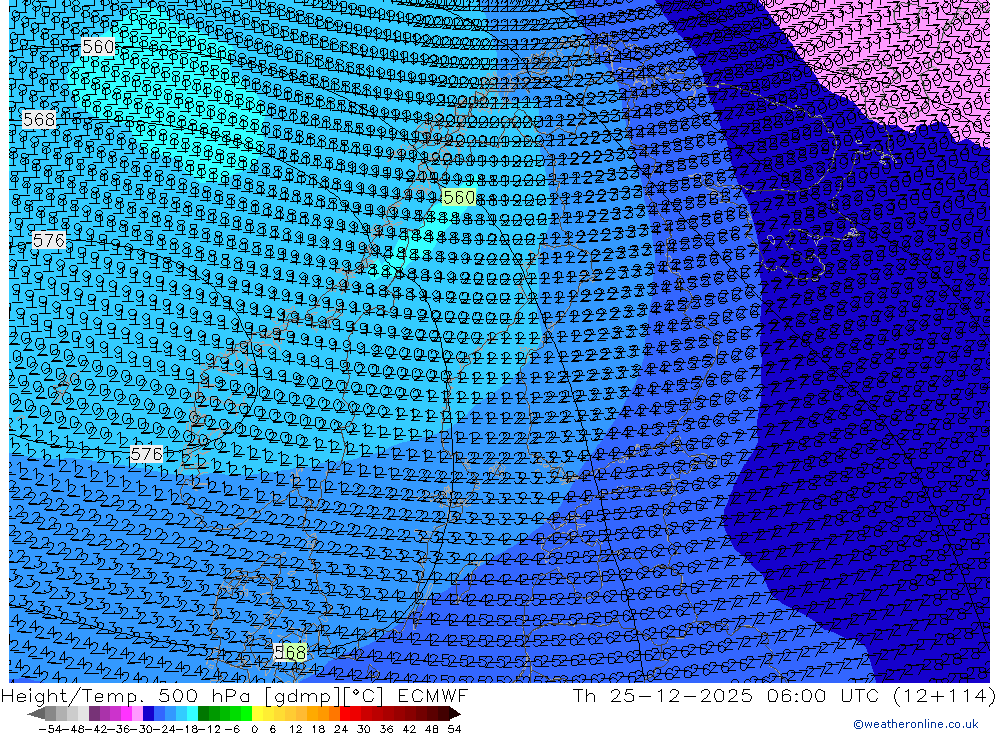Click the yellow-highlighted 560 contour label
This screenshot has width=1000, height=733.
coord(459,197)
